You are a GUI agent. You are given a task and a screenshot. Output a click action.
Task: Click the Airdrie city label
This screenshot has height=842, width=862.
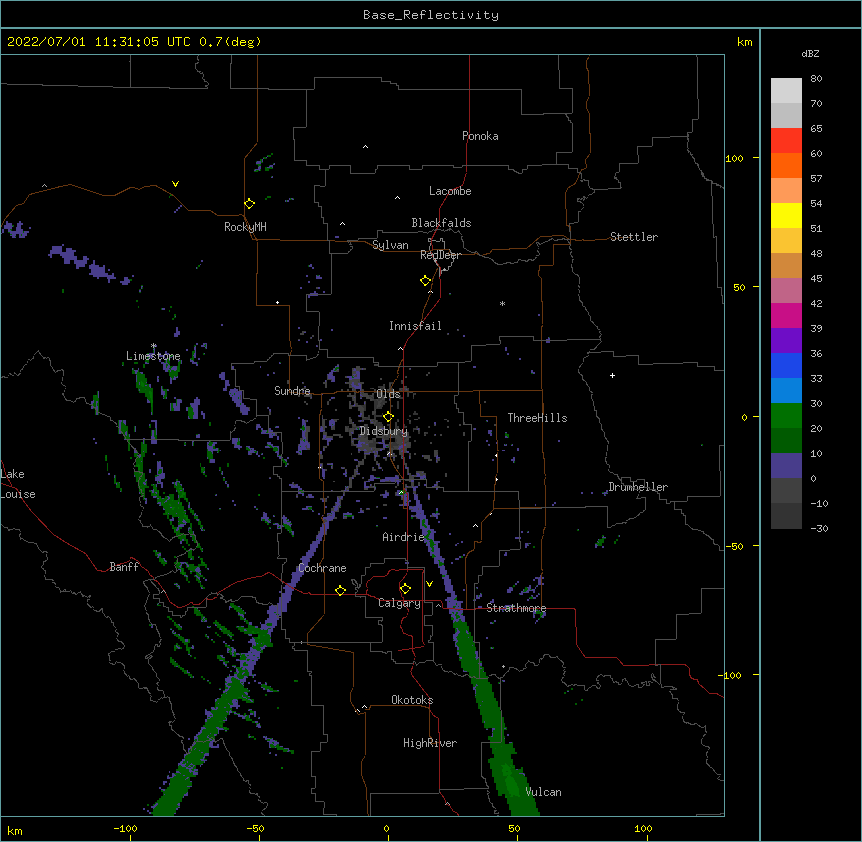(403, 537)
